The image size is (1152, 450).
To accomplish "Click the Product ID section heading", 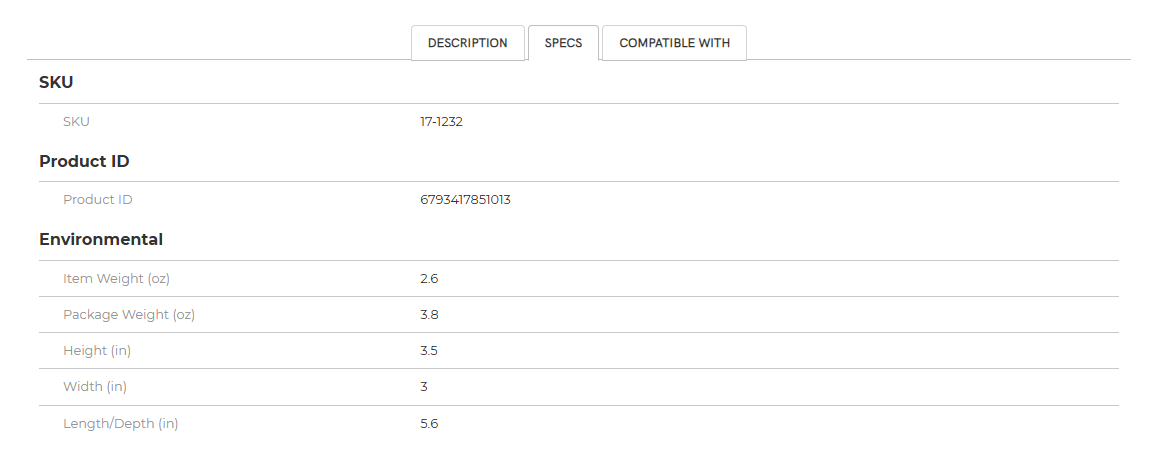I will pyautogui.click(x=84, y=161).
